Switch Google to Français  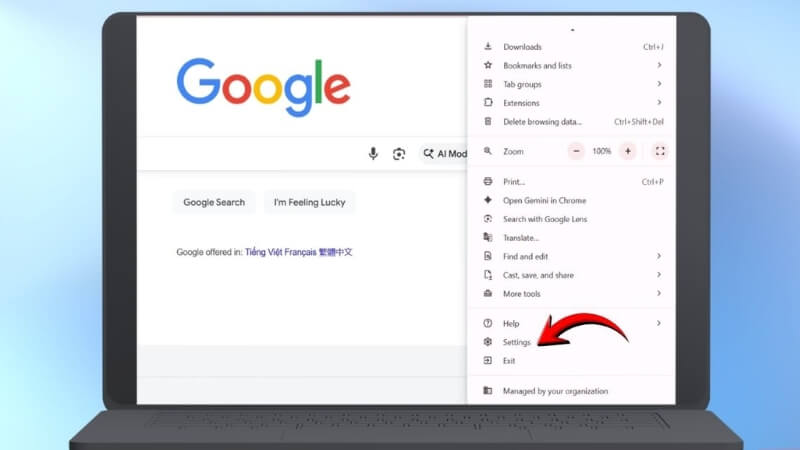coord(300,252)
